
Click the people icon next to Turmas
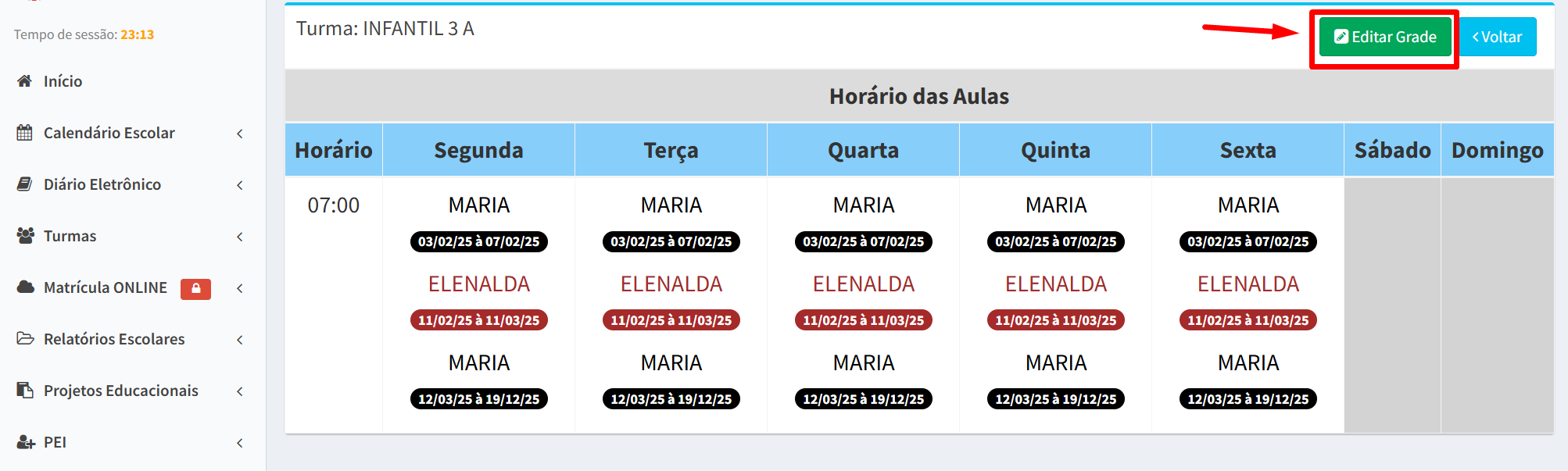click(x=25, y=236)
